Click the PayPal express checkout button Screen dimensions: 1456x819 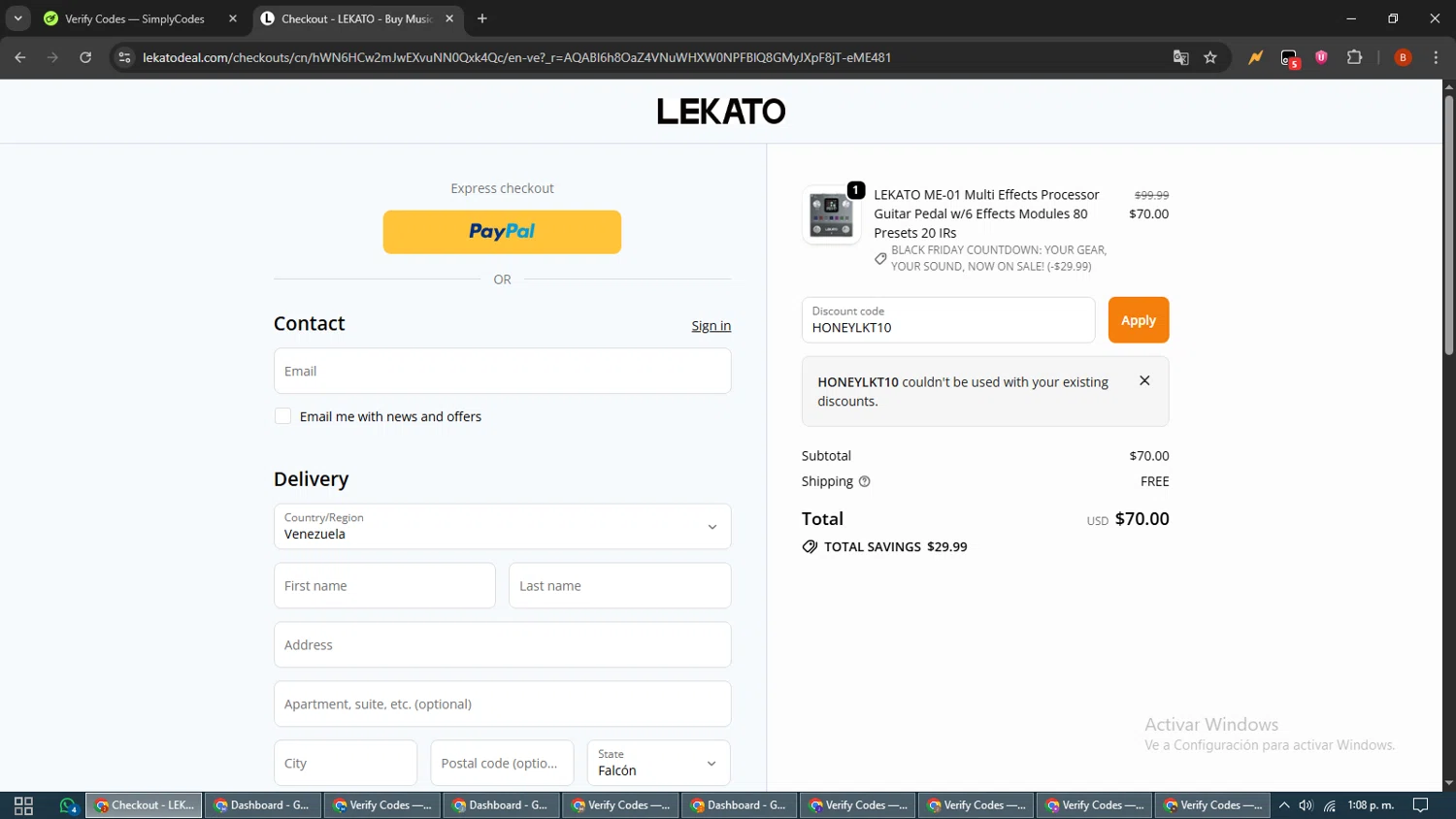502,232
